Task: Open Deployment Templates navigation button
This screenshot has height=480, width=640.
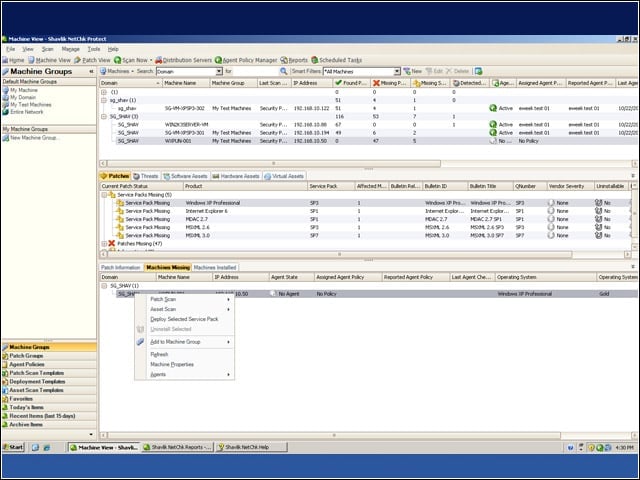Action: coord(49,381)
